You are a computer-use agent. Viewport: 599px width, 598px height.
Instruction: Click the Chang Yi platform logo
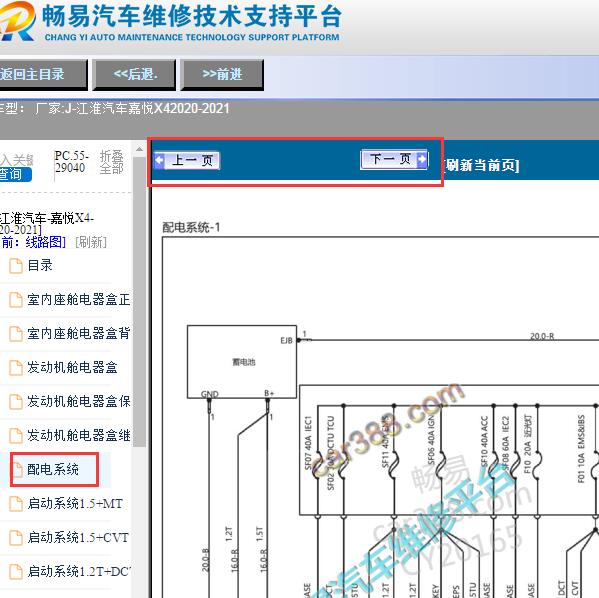(18, 21)
